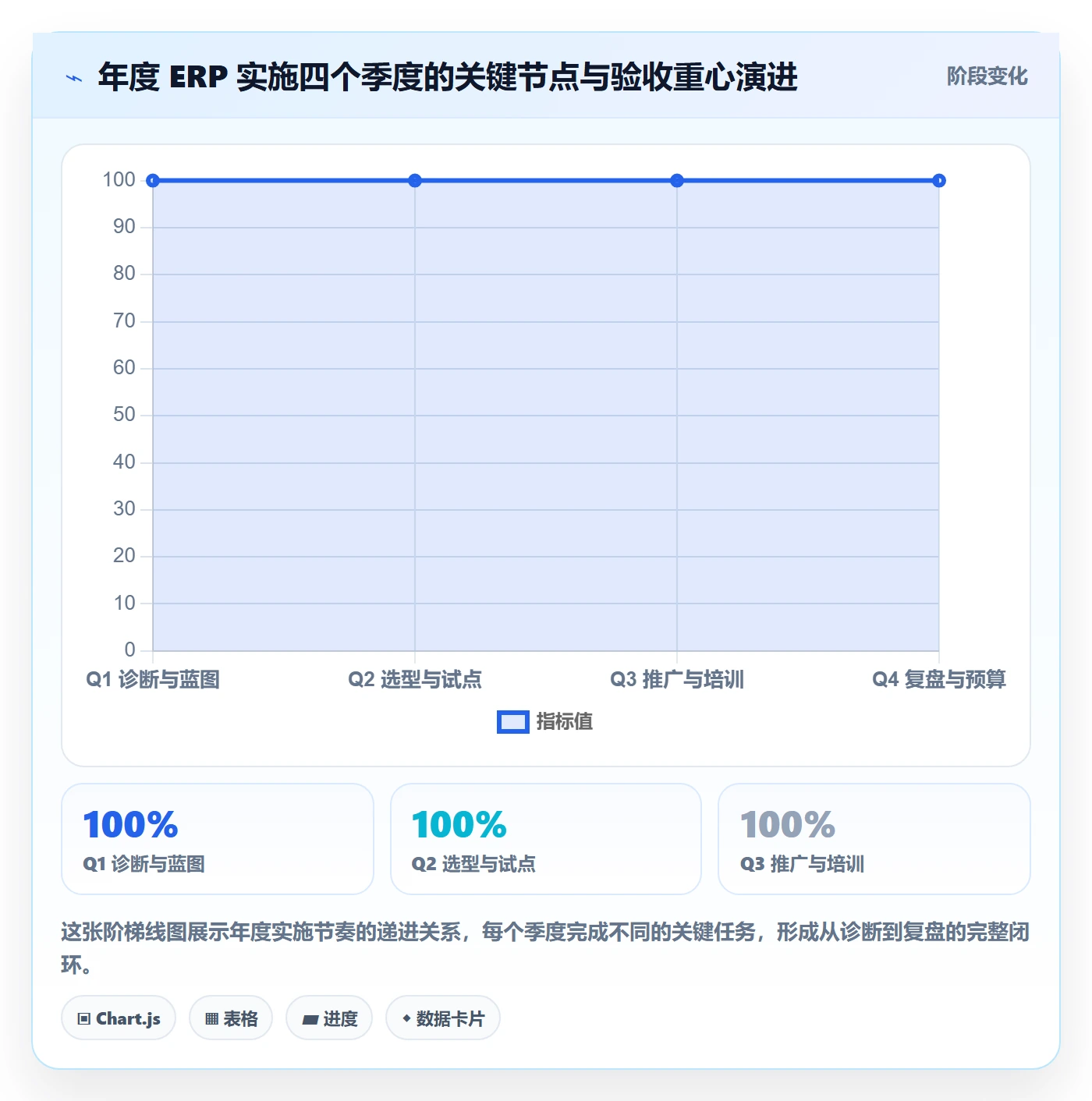Click the 100 y-axis tick label
This screenshot has height=1101, width=1092.
(119, 180)
